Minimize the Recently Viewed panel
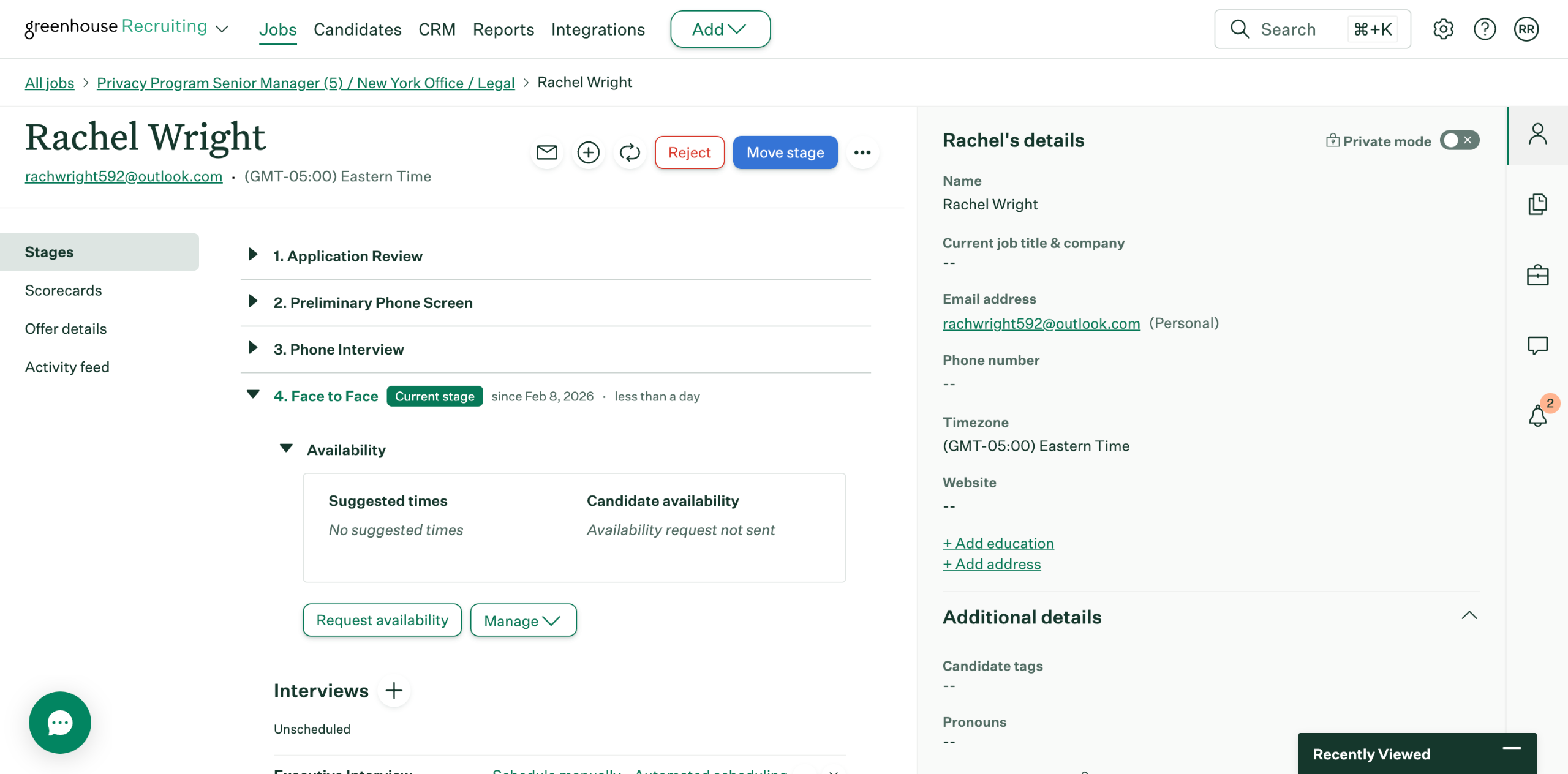Screen dimensions: 1568x774 (x=1511, y=748)
